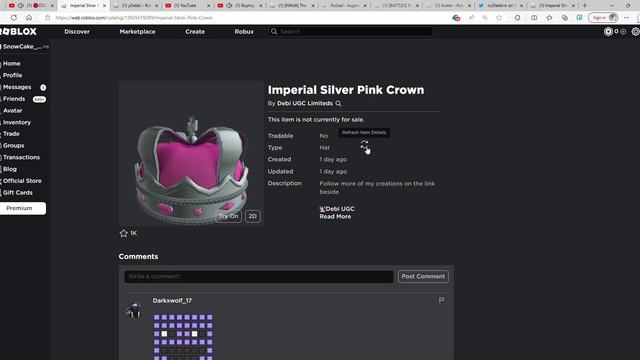
Task: Click the Premium button
Action: click(x=22, y=208)
